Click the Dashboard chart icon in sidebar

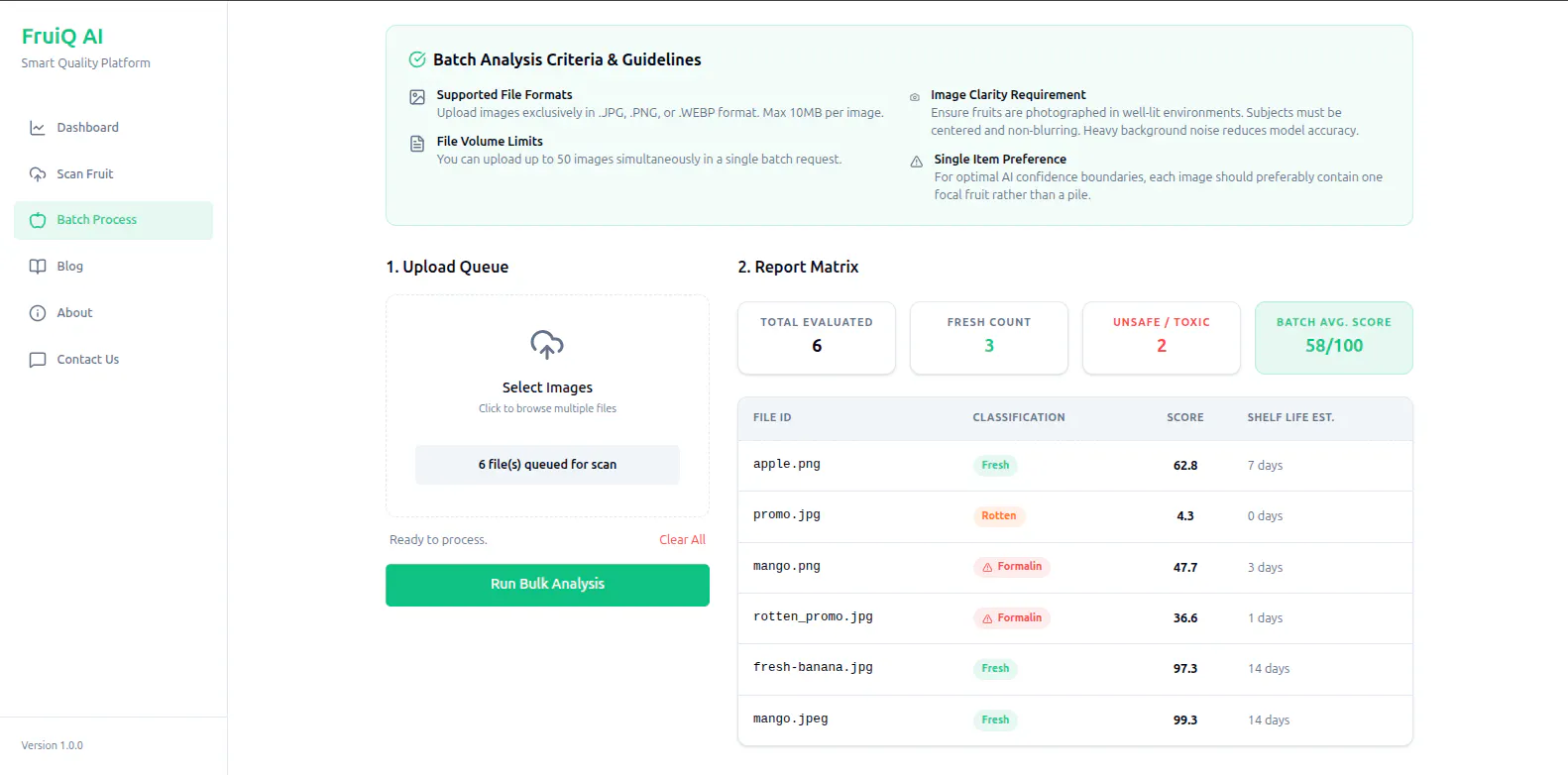coord(38,128)
